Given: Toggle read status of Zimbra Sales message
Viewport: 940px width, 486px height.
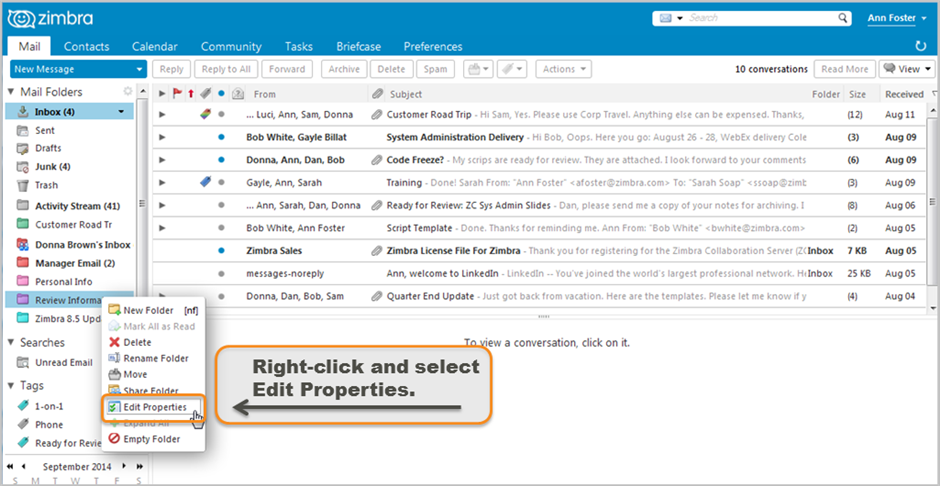Looking at the screenshot, I should tap(221, 250).
